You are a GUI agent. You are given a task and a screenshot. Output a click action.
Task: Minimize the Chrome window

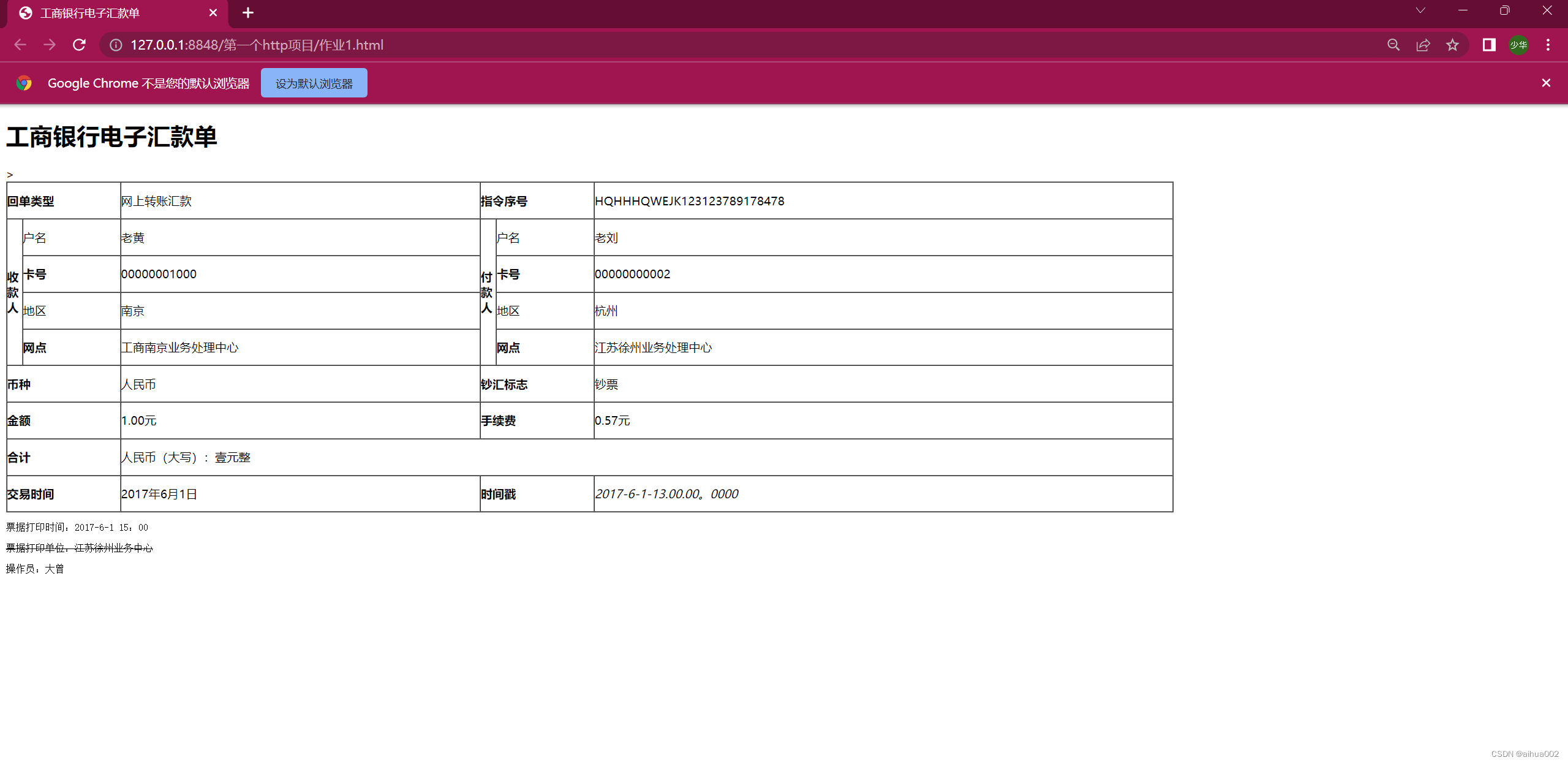click(1463, 10)
